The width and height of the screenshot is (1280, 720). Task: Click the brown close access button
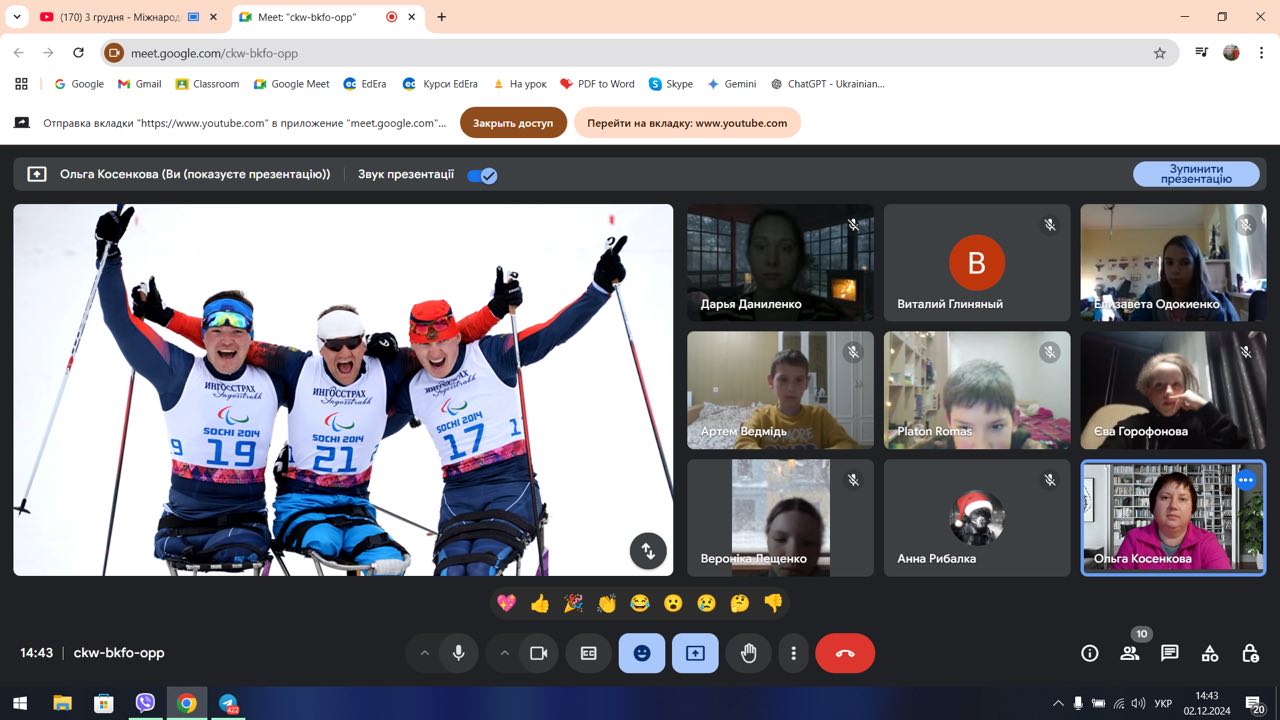pos(513,123)
